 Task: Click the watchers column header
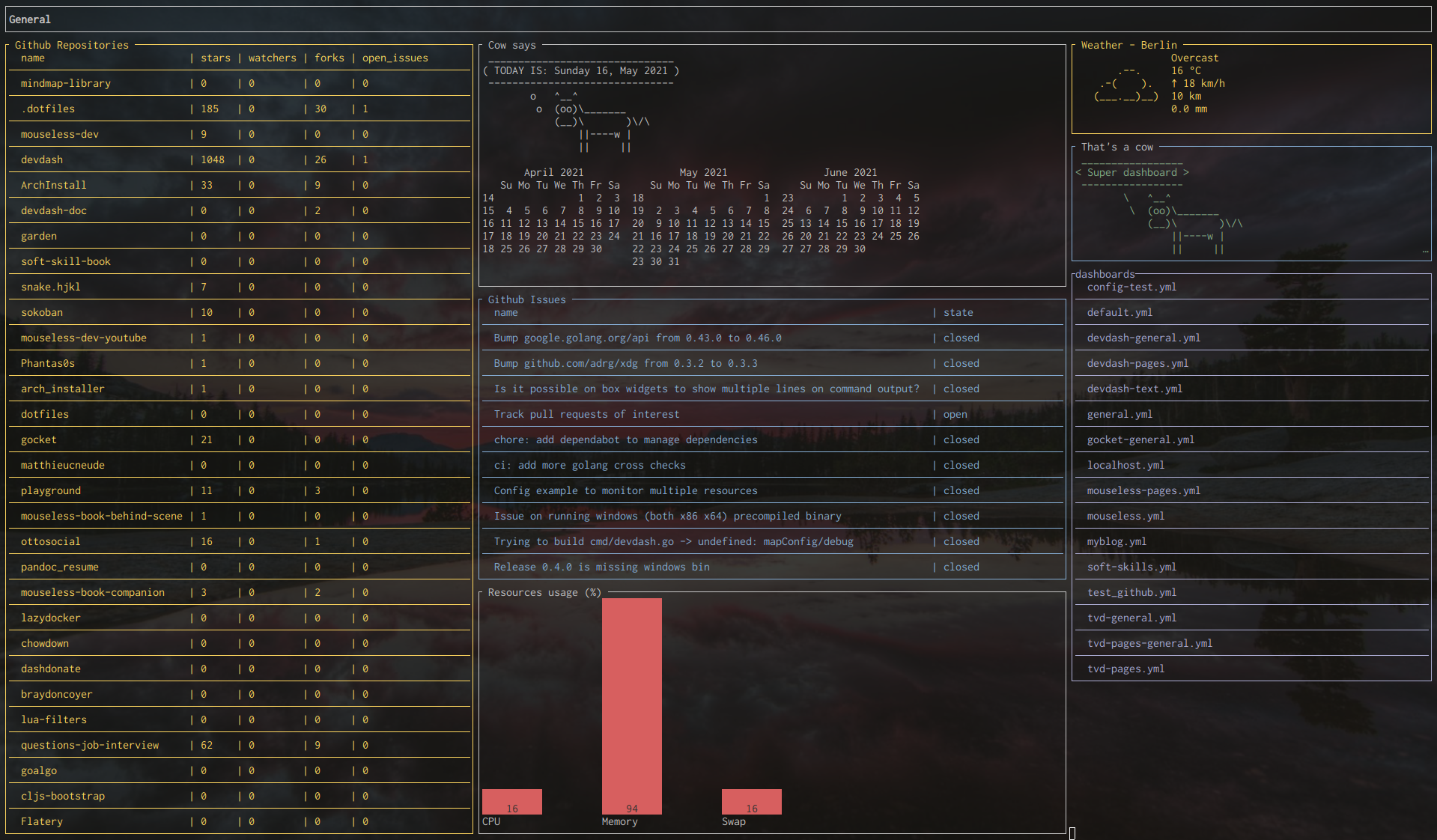click(273, 58)
